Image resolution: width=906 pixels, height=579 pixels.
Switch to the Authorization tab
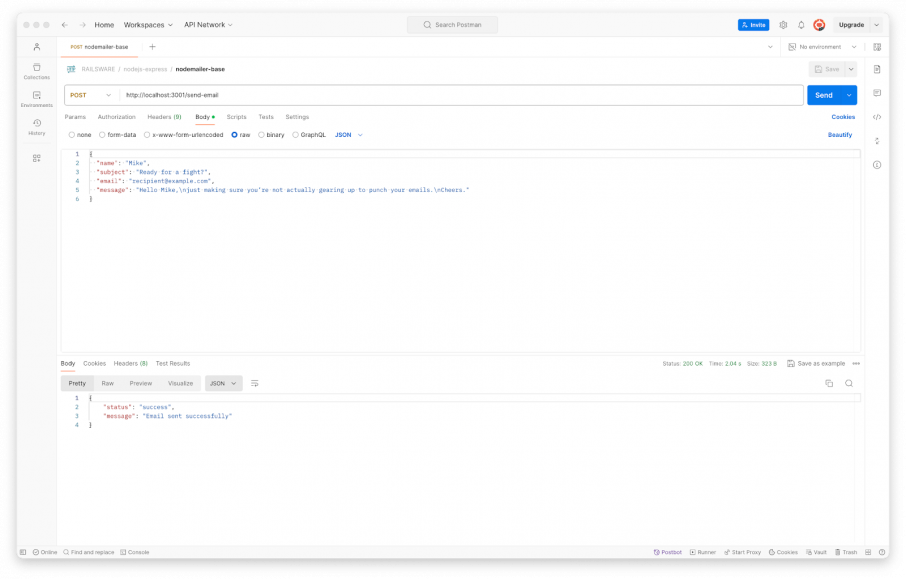(x=117, y=117)
